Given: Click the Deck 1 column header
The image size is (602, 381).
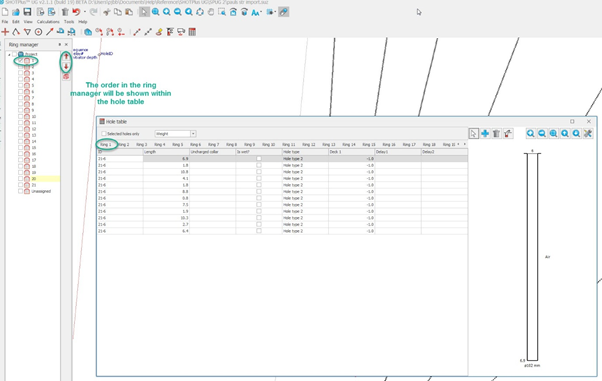Looking at the screenshot, I should click(351, 152).
